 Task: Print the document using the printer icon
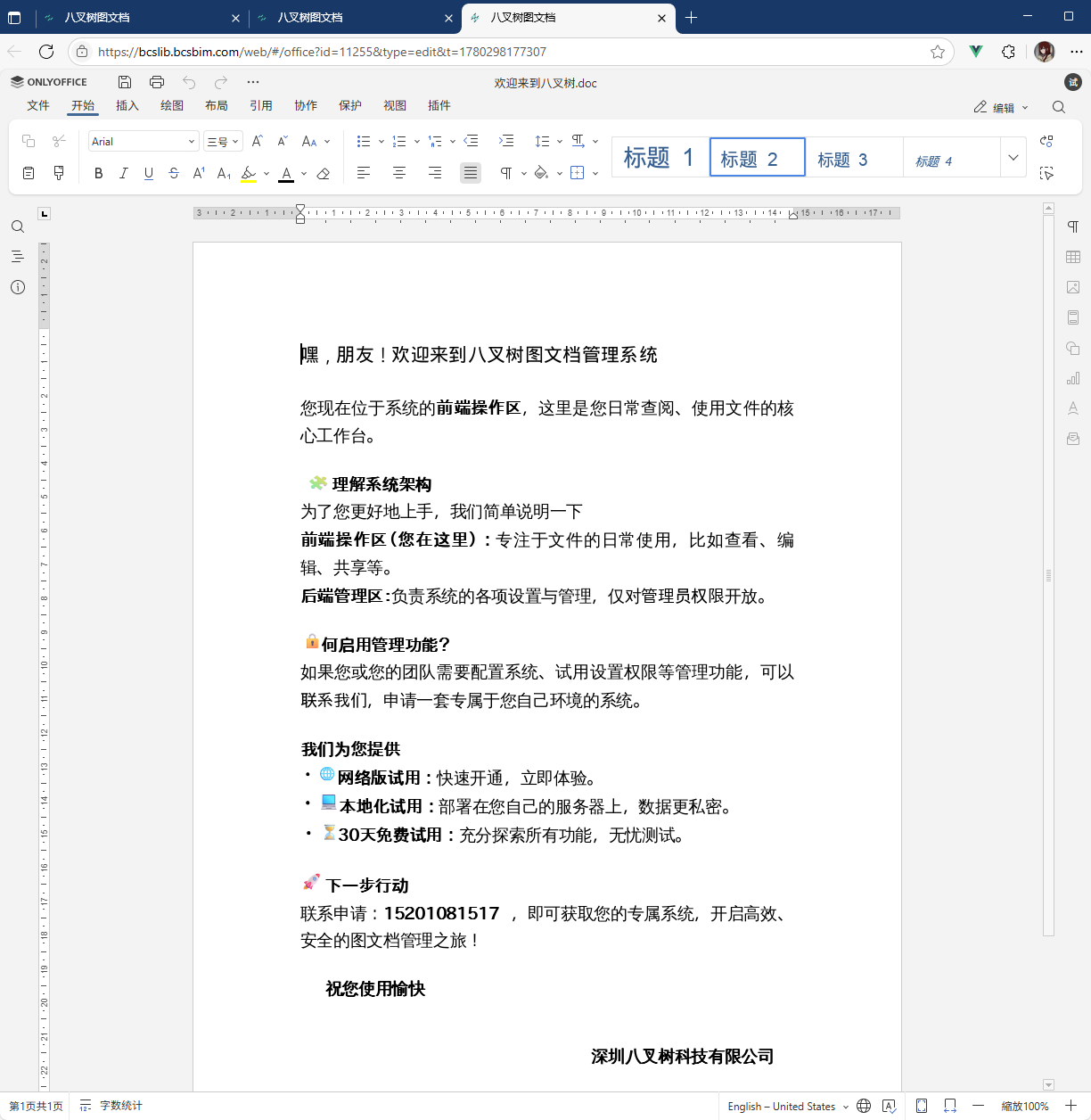pyautogui.click(x=157, y=82)
